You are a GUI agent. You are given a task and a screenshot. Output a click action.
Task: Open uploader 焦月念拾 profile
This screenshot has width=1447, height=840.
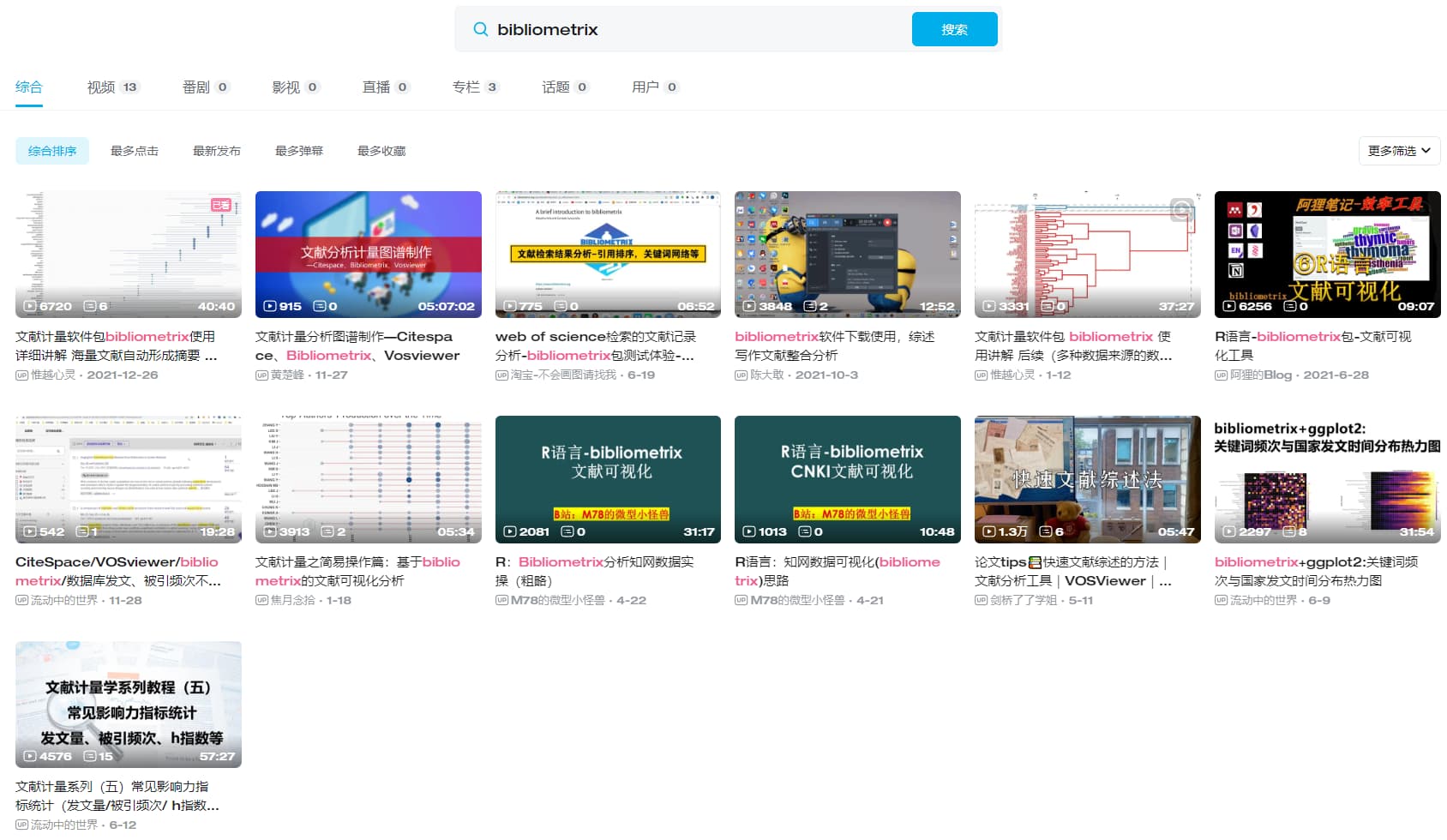pyautogui.click(x=292, y=600)
